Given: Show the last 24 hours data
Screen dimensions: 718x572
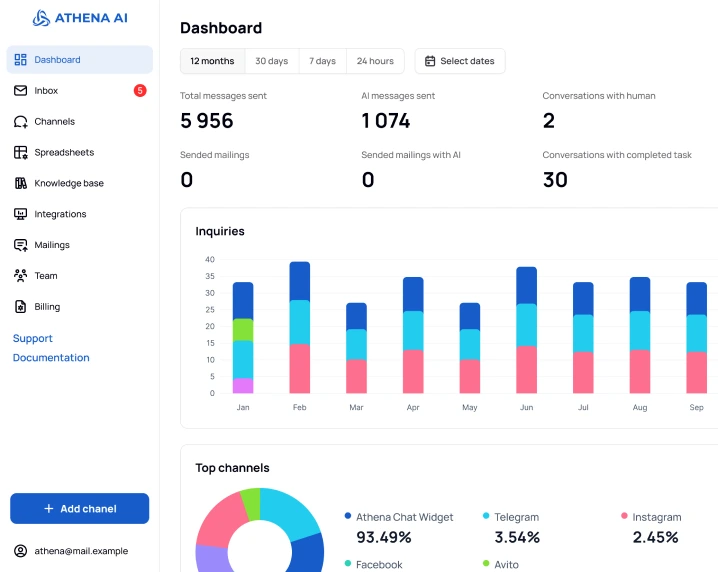Looking at the screenshot, I should coord(375,61).
